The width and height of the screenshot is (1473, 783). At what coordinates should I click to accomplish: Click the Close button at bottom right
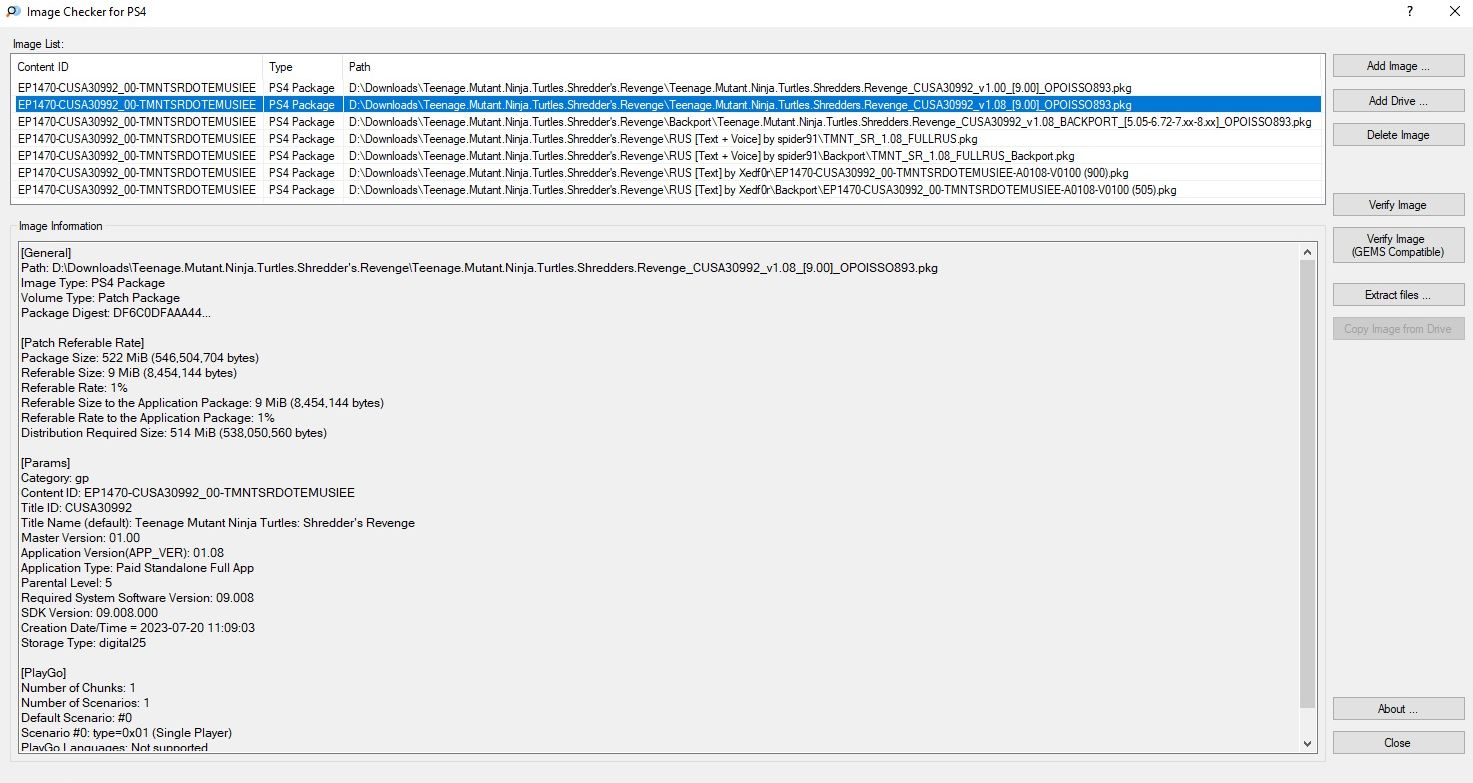[x=1398, y=743]
